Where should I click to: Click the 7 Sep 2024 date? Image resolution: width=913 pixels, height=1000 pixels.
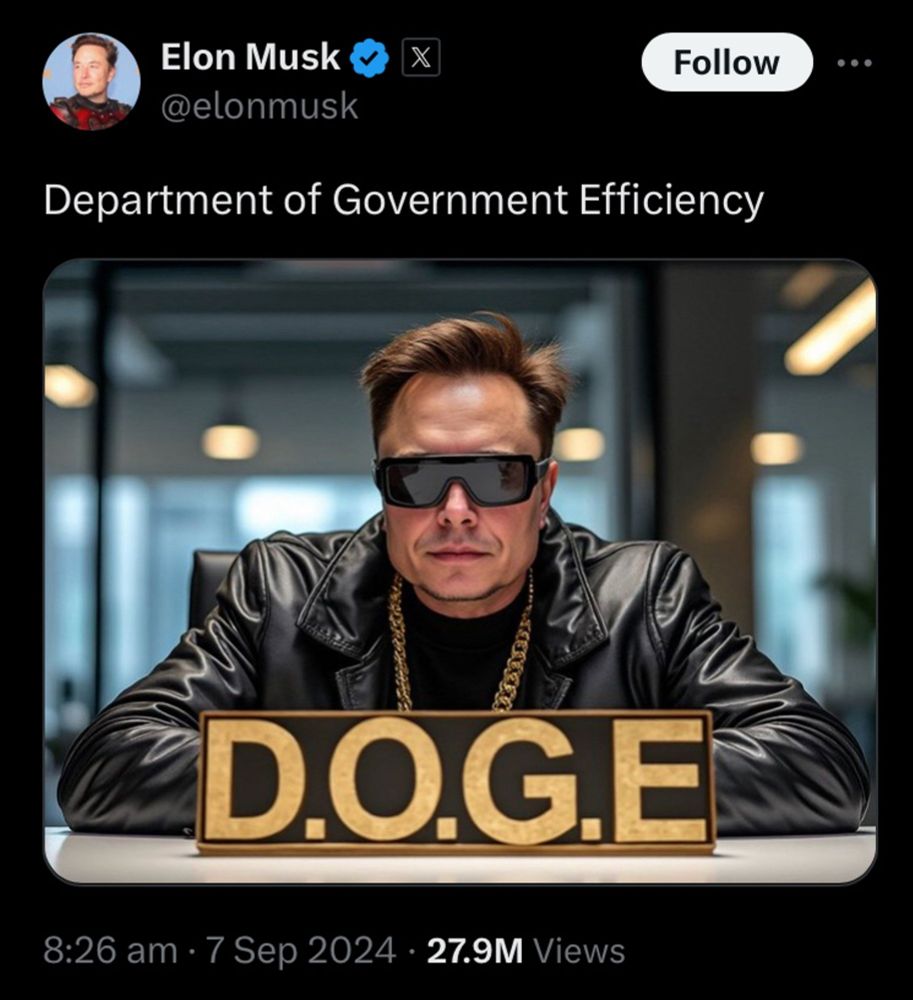click(x=300, y=951)
